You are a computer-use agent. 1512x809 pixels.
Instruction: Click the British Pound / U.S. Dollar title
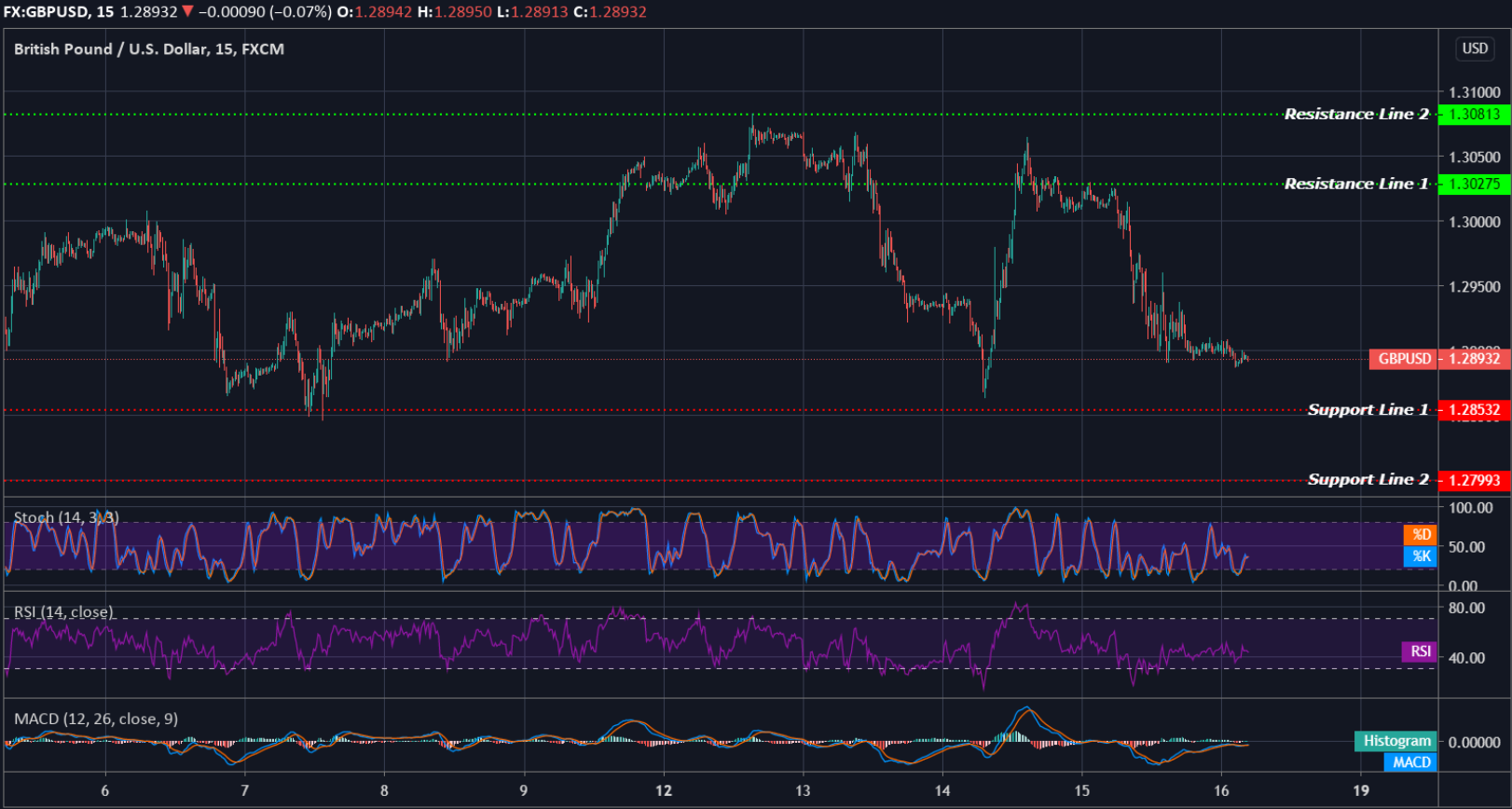tap(149, 48)
